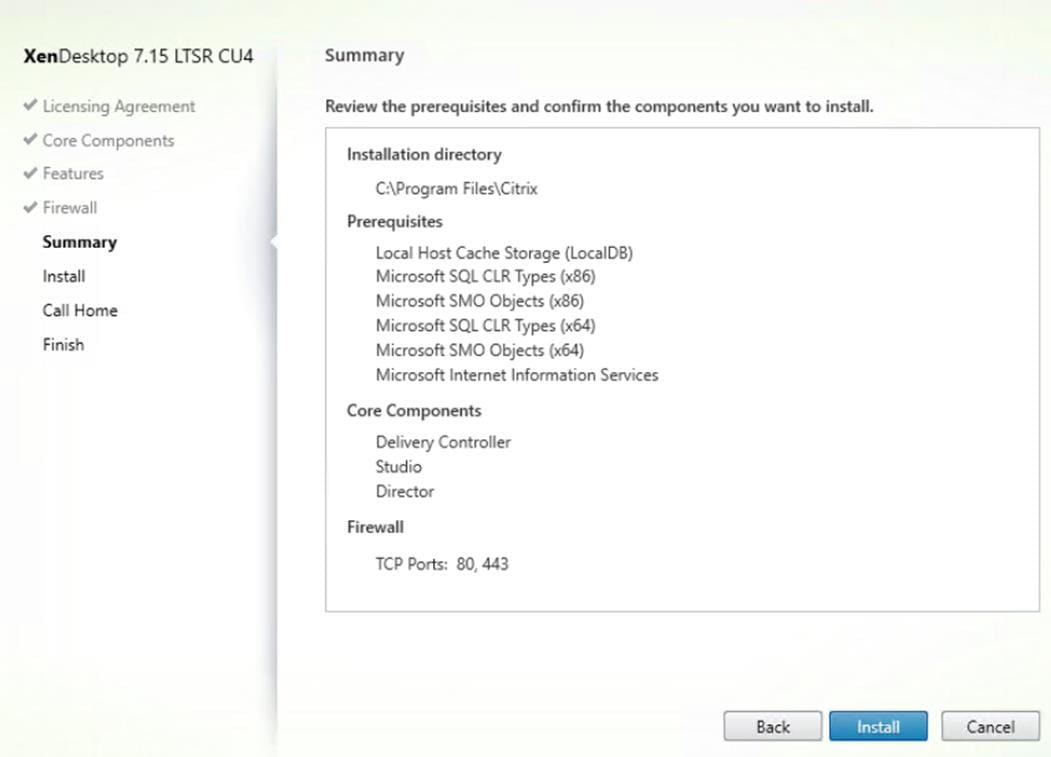Click the Summary page title

365,55
